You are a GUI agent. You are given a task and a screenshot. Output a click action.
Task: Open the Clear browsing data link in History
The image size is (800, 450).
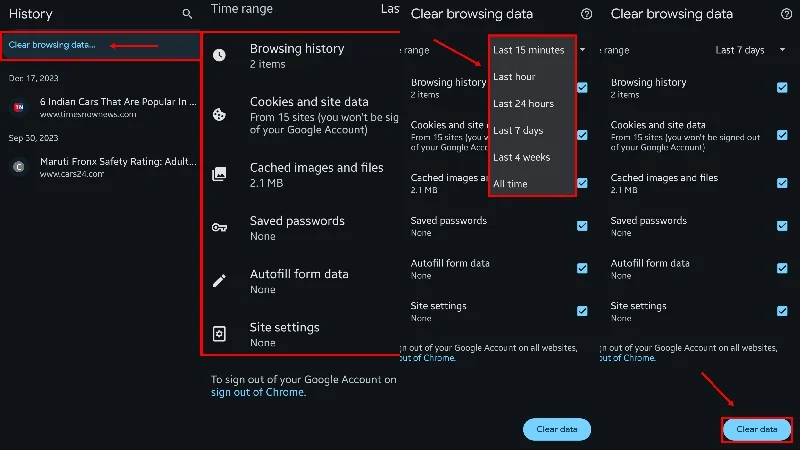(x=52, y=45)
